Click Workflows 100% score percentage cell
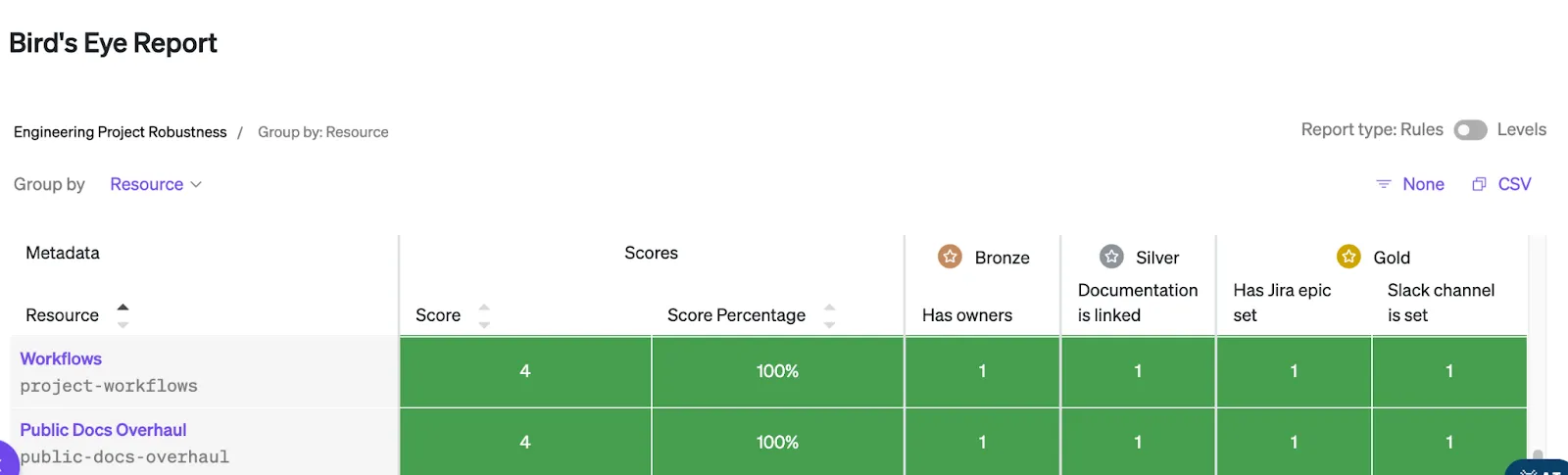The width and height of the screenshot is (1568, 475). 777,371
